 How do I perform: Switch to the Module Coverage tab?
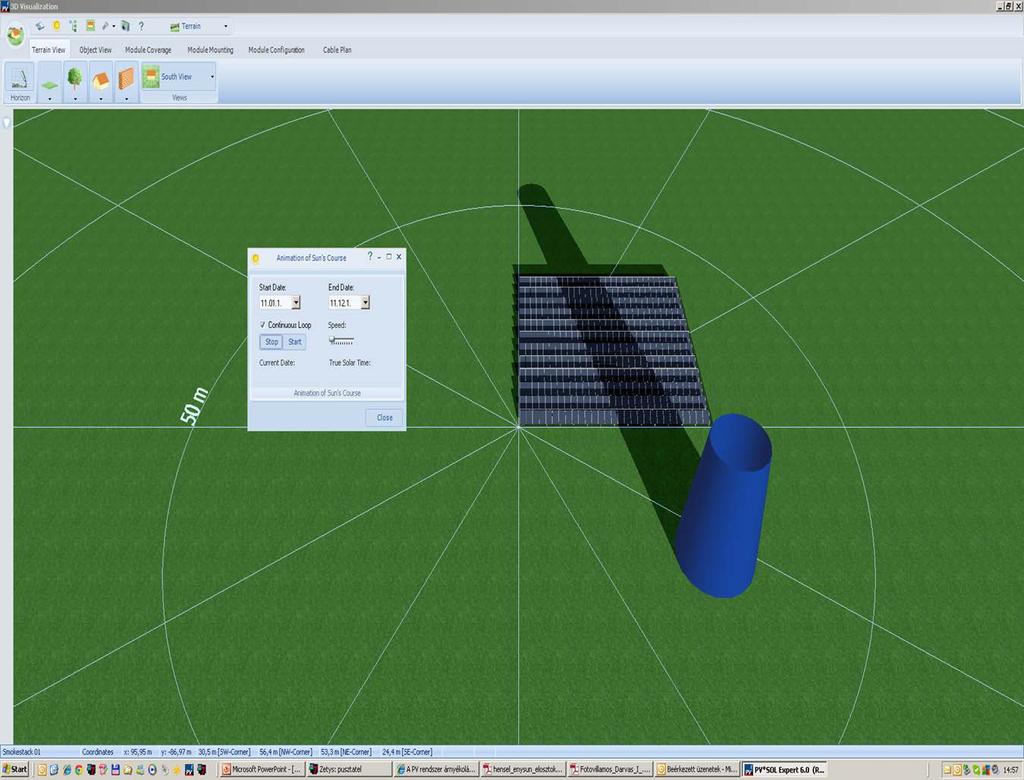click(x=148, y=50)
